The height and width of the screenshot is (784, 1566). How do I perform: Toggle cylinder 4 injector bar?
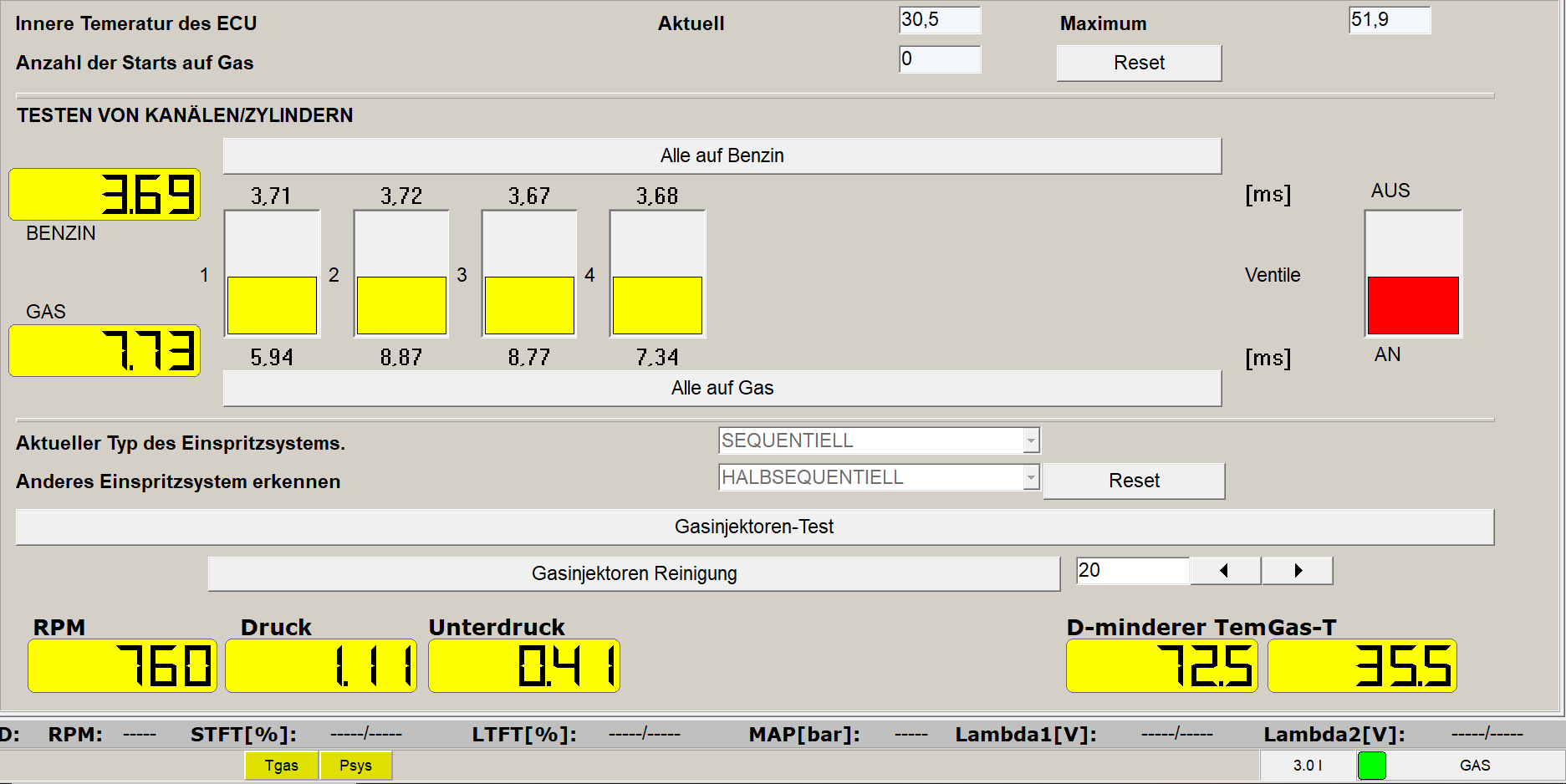(x=658, y=274)
